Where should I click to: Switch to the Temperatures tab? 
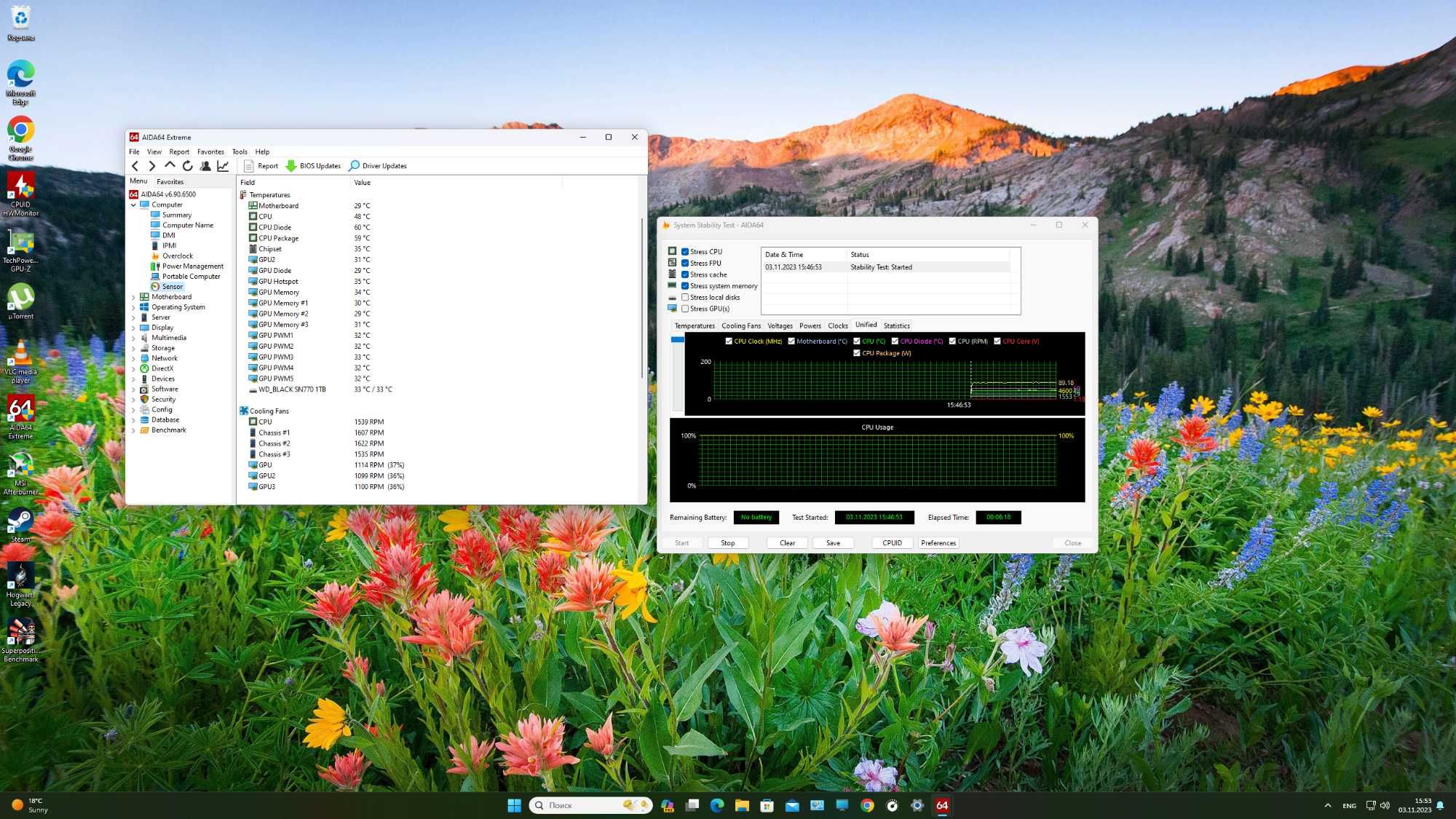(695, 326)
